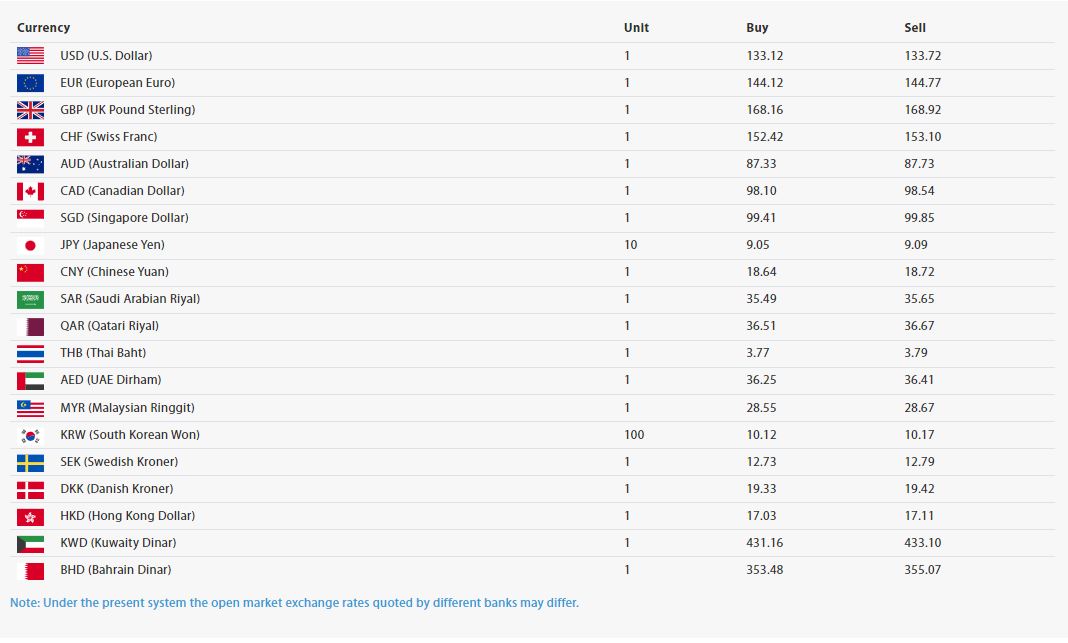Click the USD buy rate 133.12
The image size is (1068, 643).
click(x=764, y=56)
